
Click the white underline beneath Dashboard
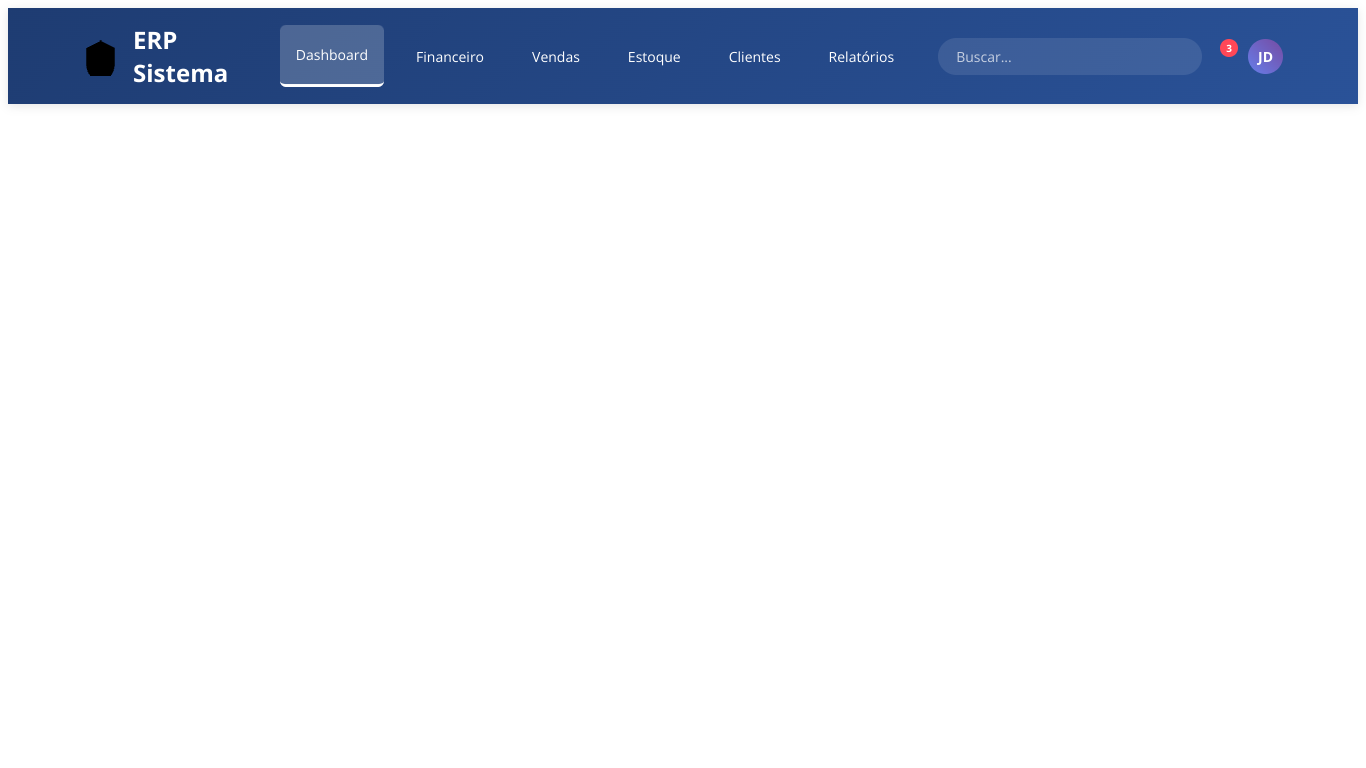pyautogui.click(x=332, y=85)
